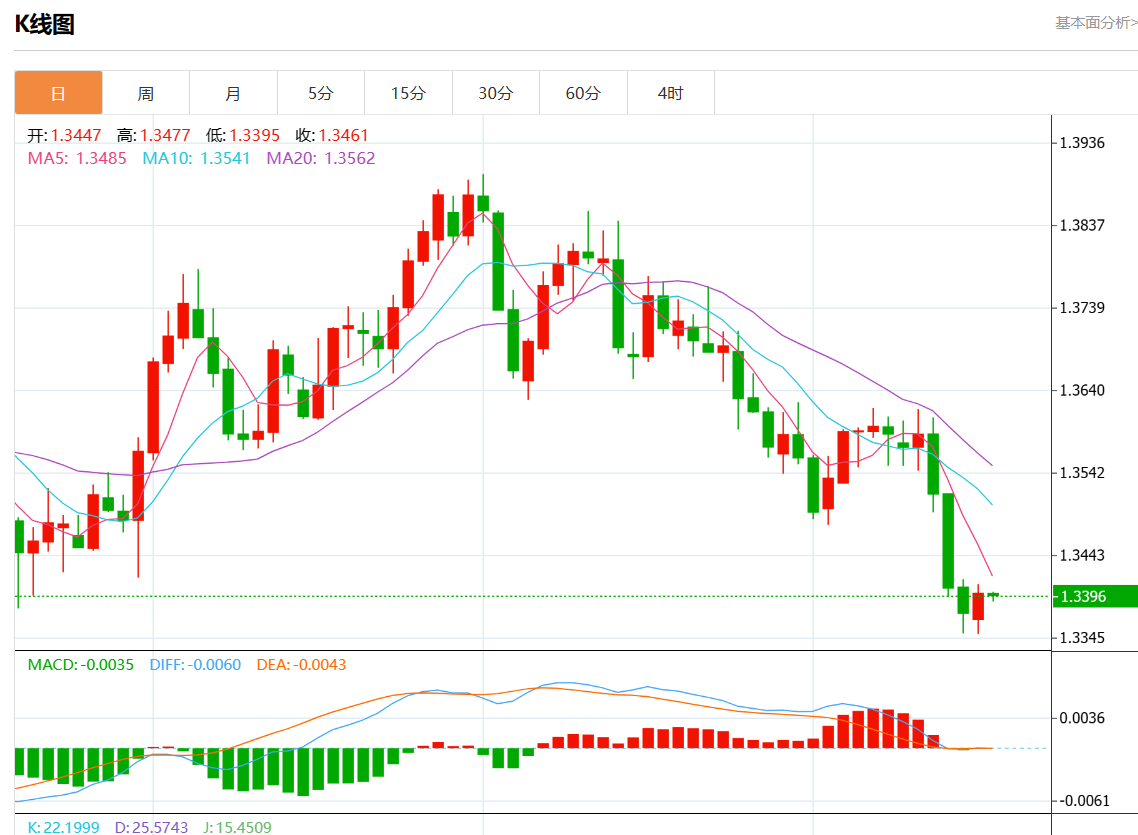Click the 1.3936 price axis label

pos(1082,142)
